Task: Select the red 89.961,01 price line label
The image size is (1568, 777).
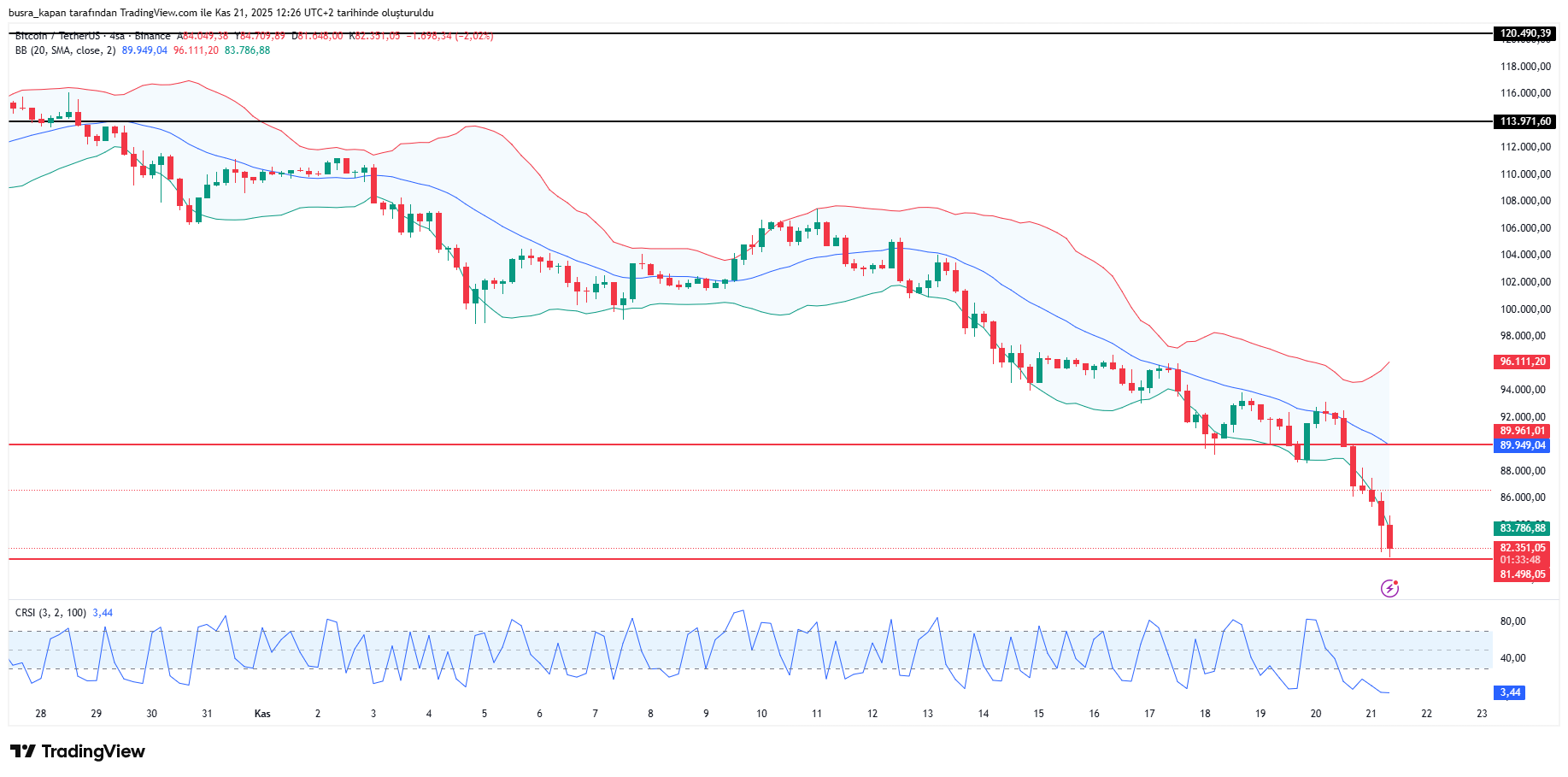Action: 1522,431
